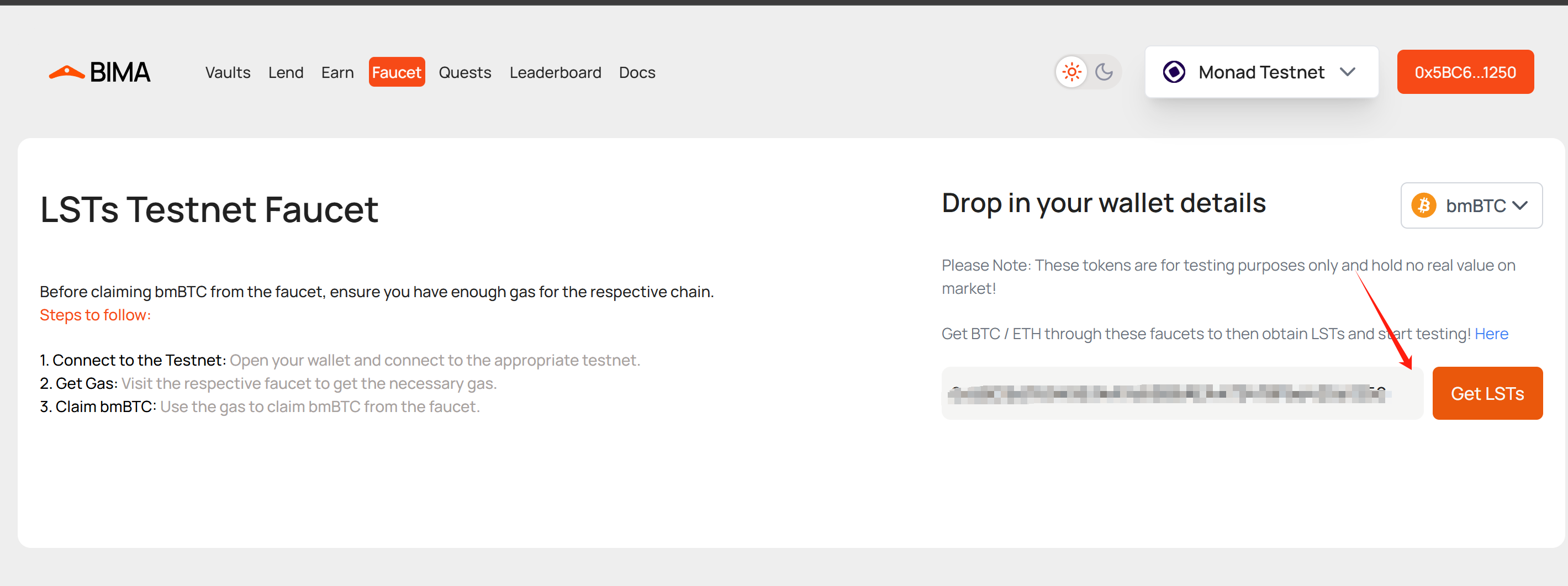Image resolution: width=1568 pixels, height=586 pixels.
Task: Open the Vaults menu item
Action: 228,72
